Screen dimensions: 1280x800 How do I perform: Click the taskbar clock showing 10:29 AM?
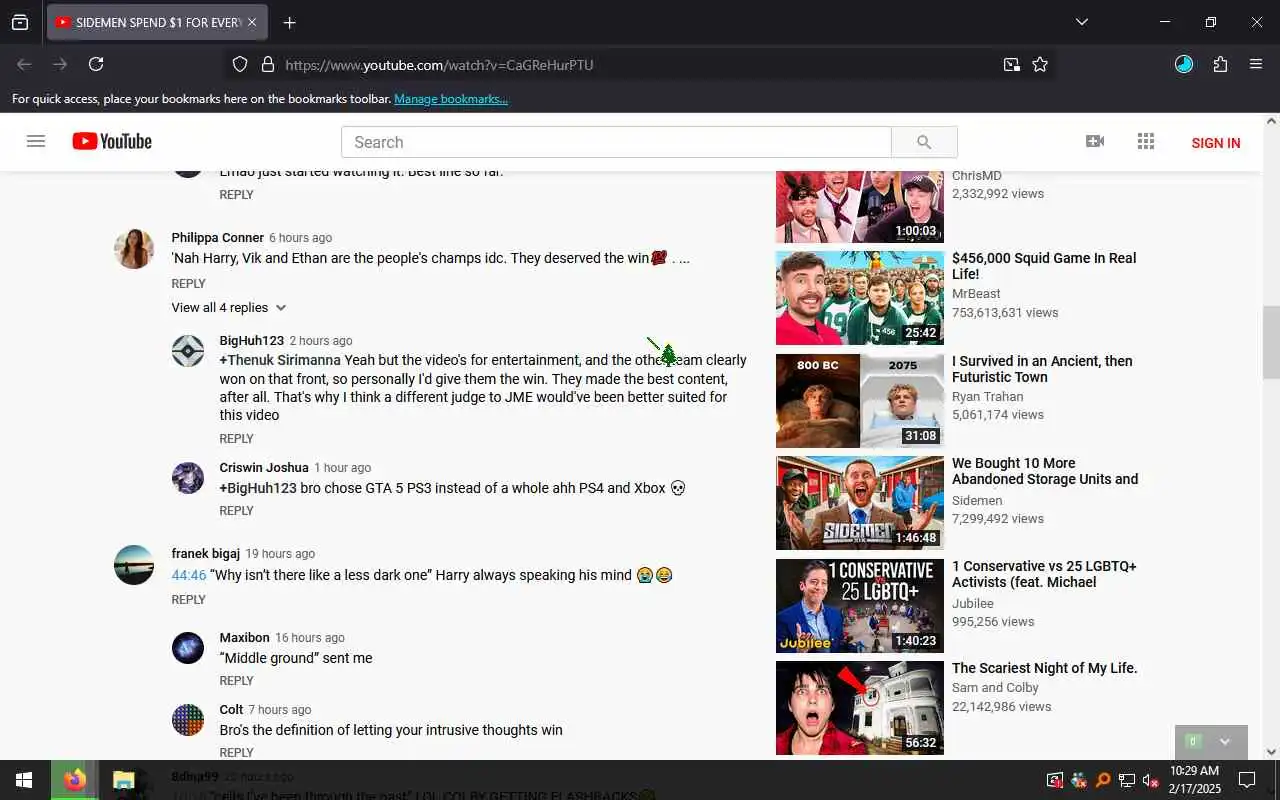click(1194, 780)
